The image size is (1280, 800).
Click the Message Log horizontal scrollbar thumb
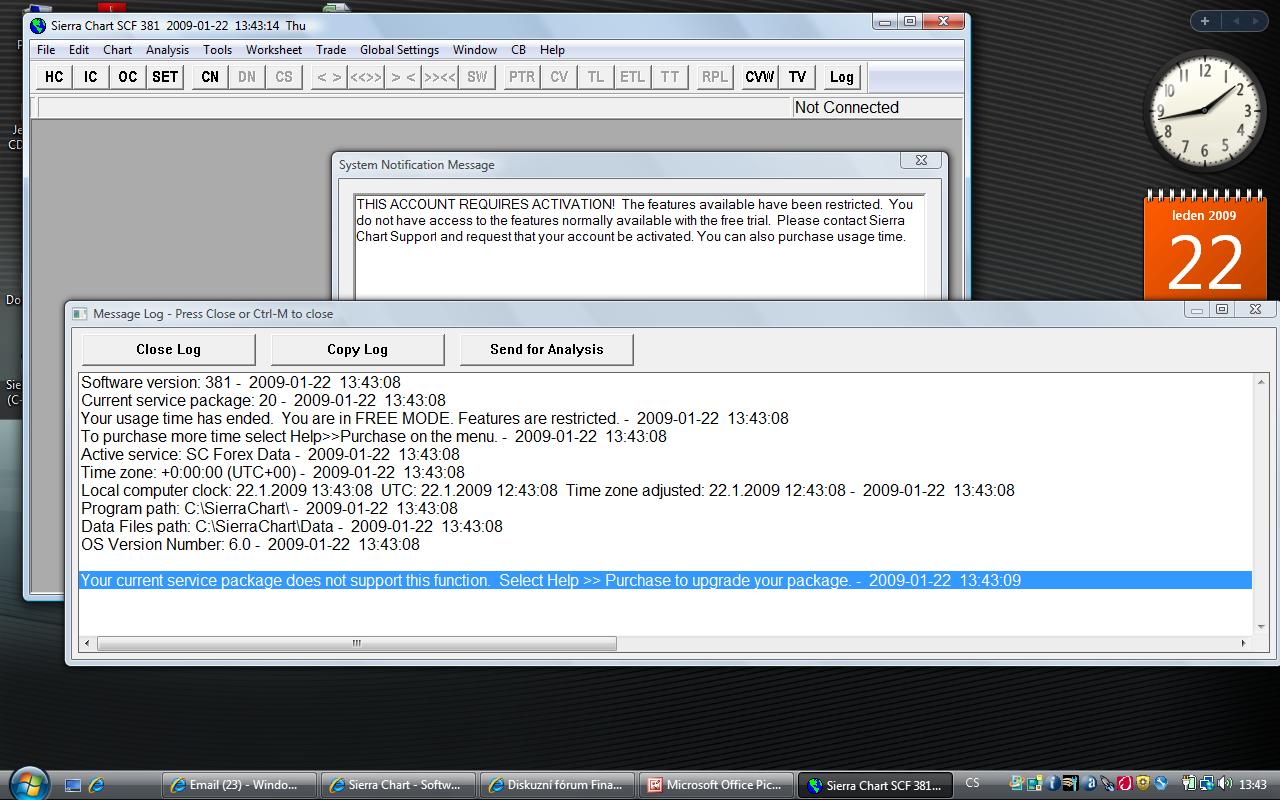pos(356,643)
